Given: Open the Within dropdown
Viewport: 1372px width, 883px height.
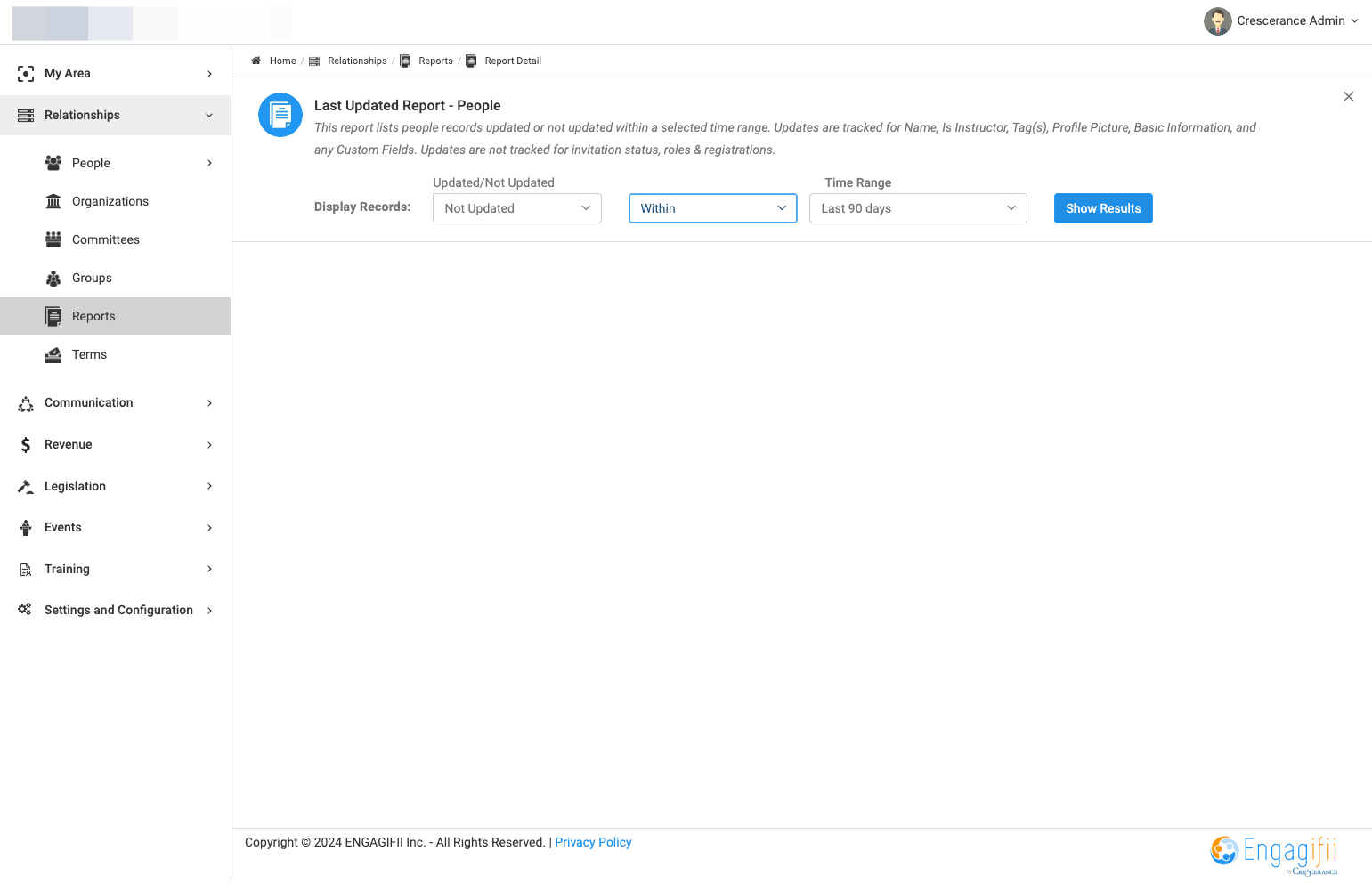Looking at the screenshot, I should tap(713, 208).
